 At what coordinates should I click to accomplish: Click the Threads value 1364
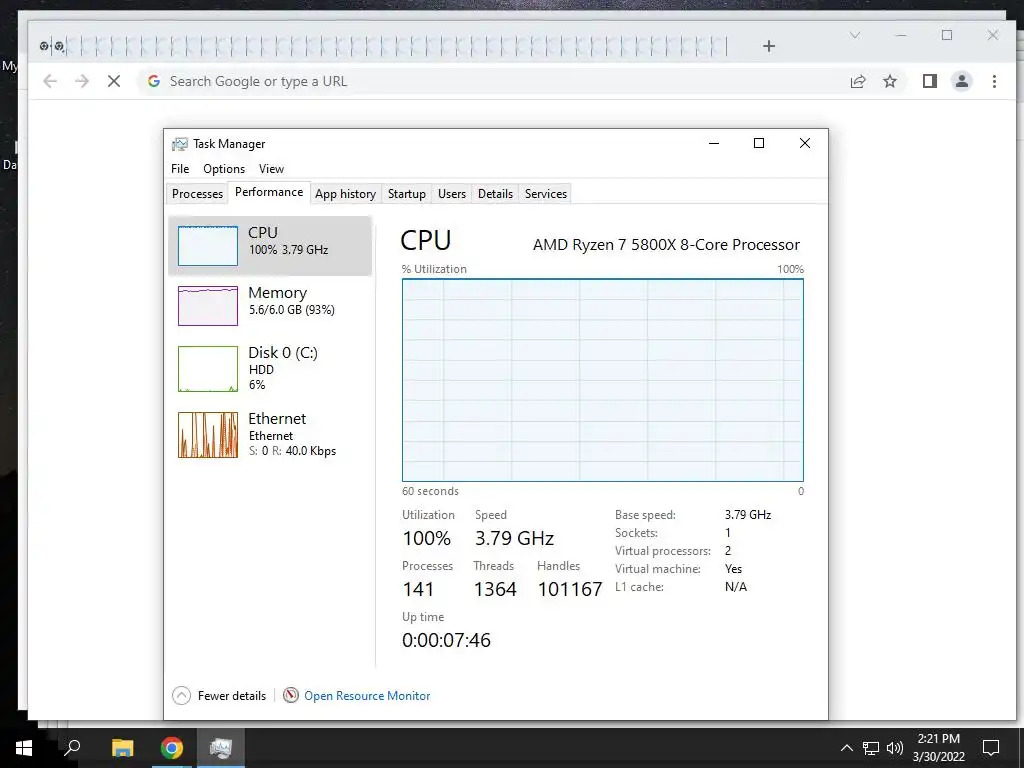[x=494, y=589]
